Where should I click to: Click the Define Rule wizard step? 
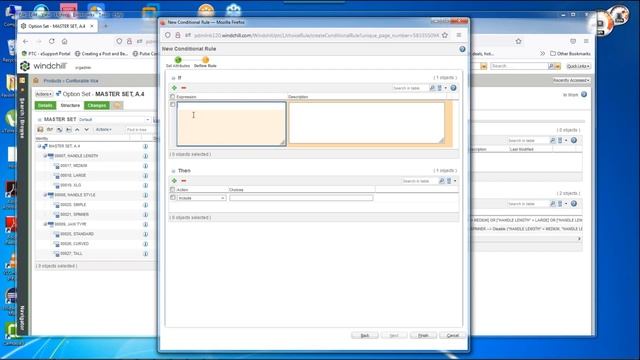pyautogui.click(x=205, y=62)
